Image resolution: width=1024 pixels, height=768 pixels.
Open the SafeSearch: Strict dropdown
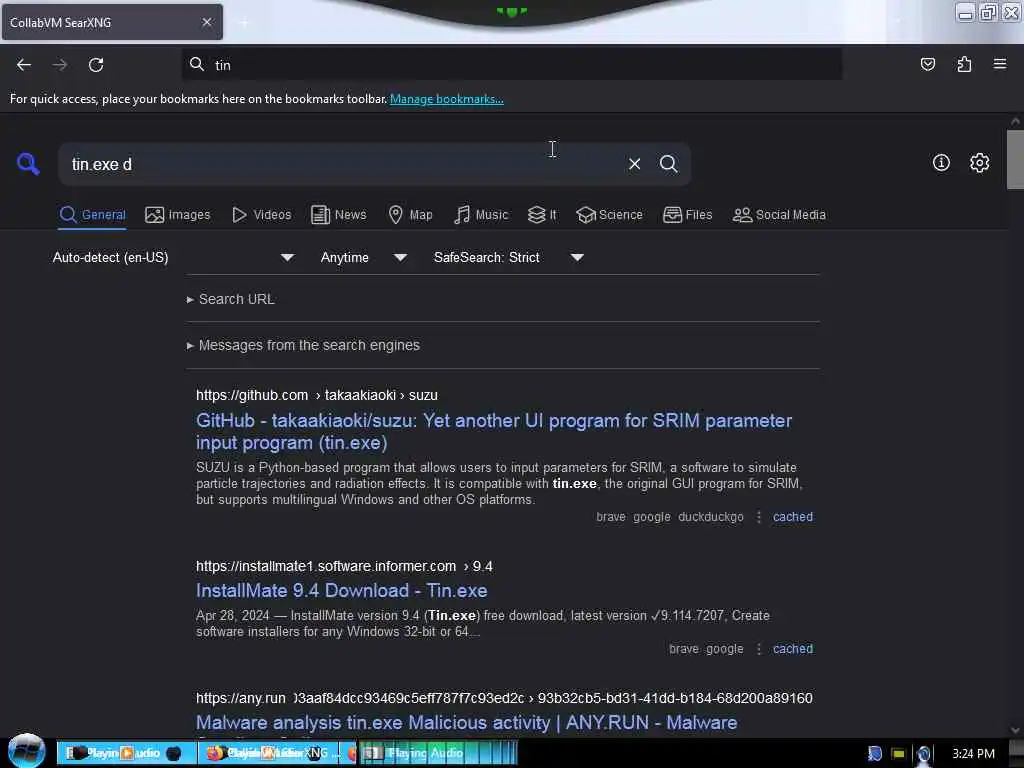click(x=509, y=257)
